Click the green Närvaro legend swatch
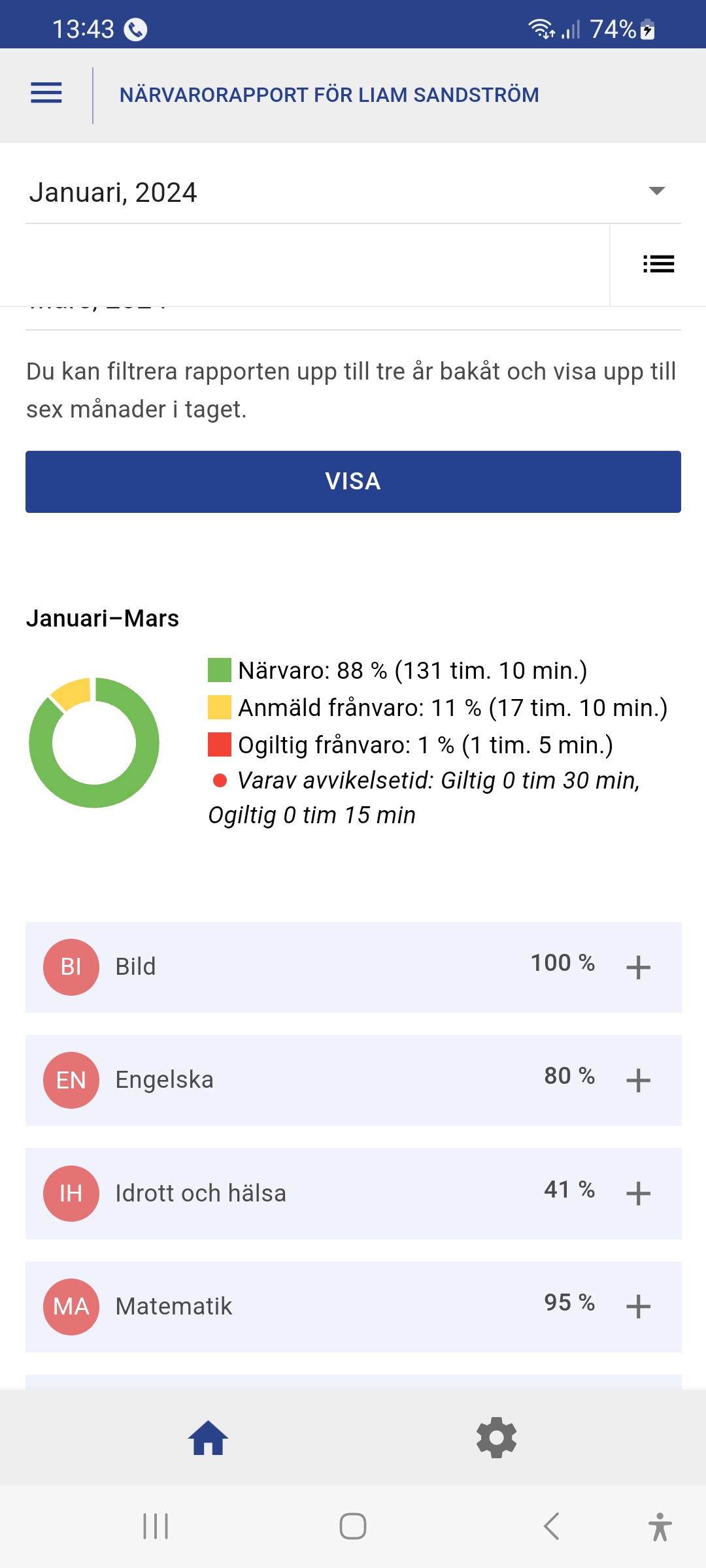The height and width of the screenshot is (1568, 706). (x=220, y=670)
